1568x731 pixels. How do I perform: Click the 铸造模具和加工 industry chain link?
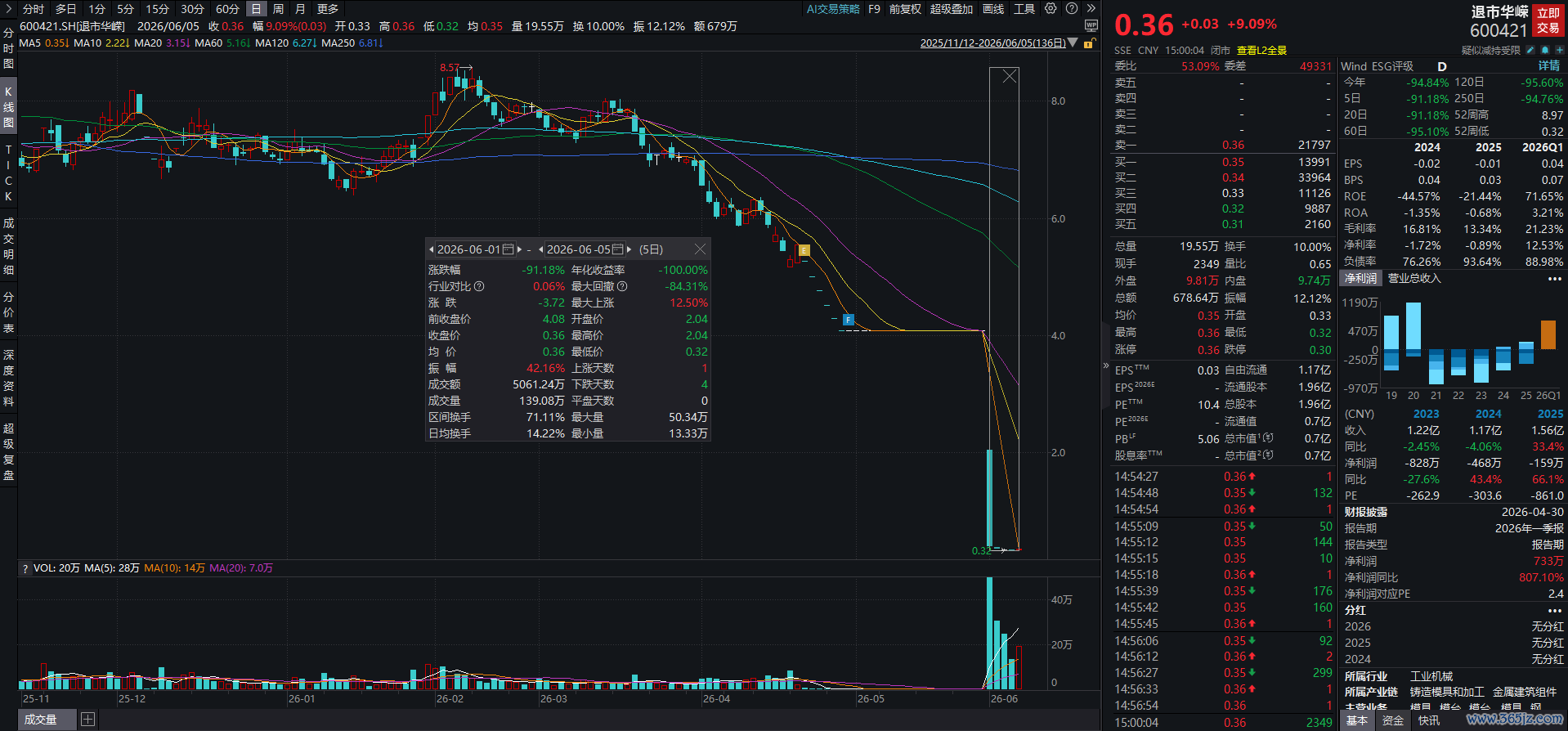click(x=1447, y=692)
